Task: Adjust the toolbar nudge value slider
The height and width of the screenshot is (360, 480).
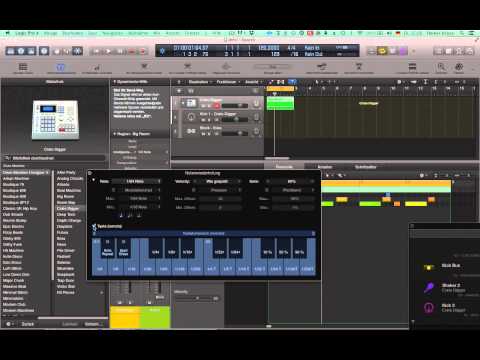Action: (x=272, y=67)
